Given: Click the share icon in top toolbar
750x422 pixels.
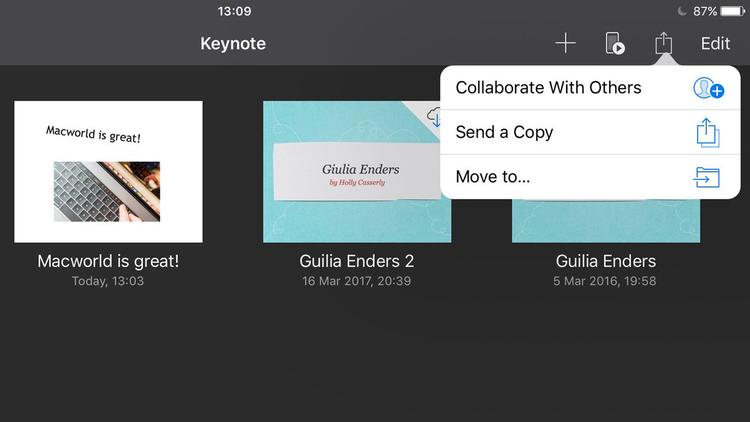Looking at the screenshot, I should (664, 43).
